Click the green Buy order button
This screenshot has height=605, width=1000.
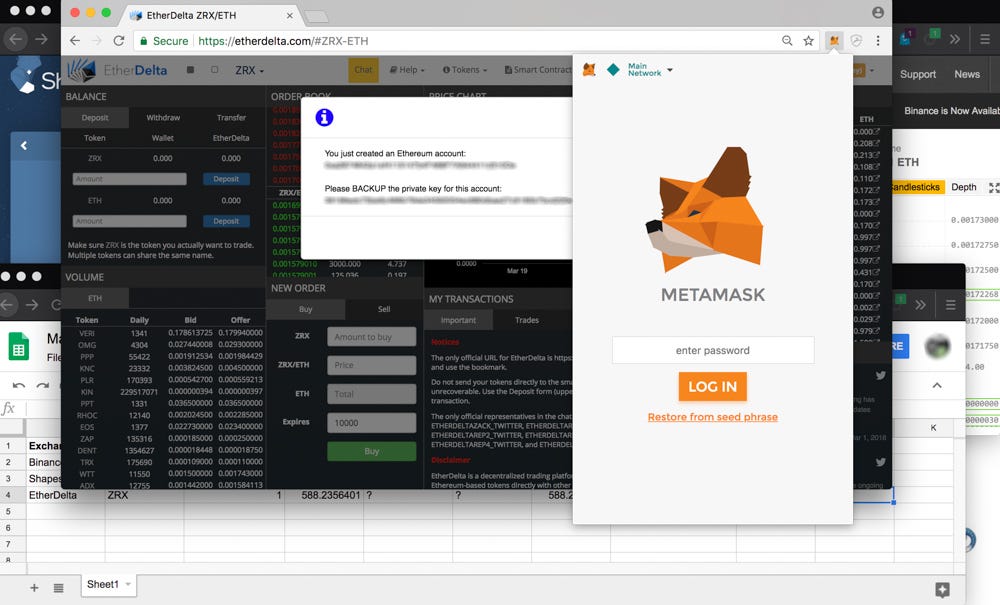(372, 451)
